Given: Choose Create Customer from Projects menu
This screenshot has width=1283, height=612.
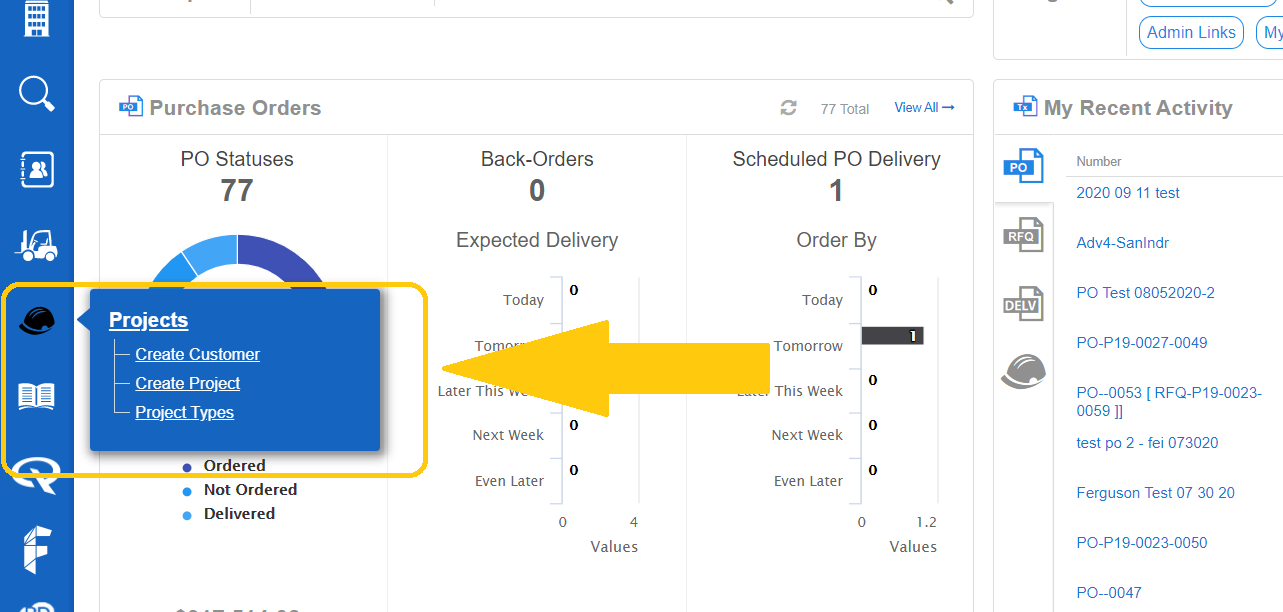Looking at the screenshot, I should (197, 354).
